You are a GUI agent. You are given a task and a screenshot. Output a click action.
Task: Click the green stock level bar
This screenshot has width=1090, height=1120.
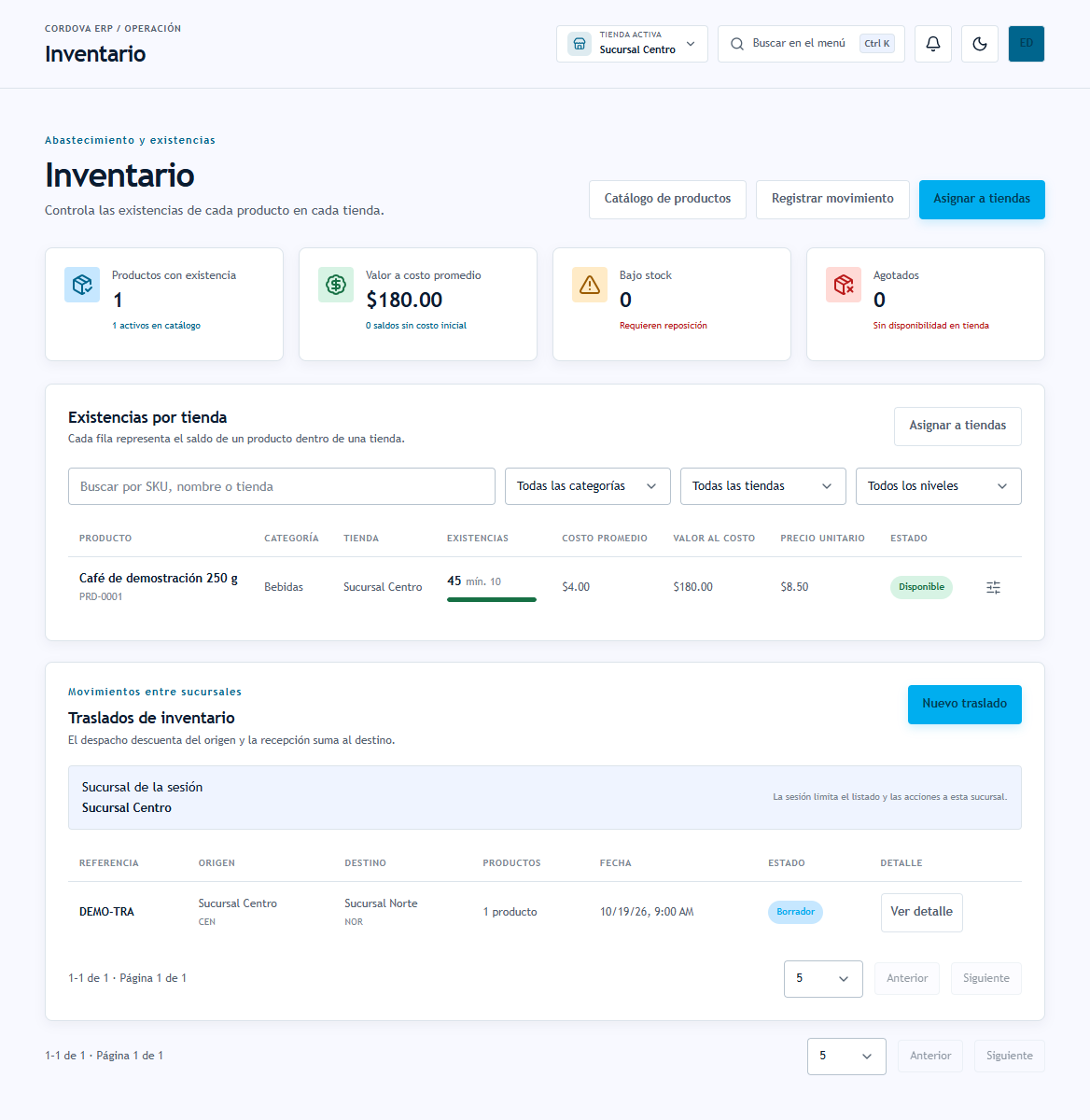click(x=492, y=600)
